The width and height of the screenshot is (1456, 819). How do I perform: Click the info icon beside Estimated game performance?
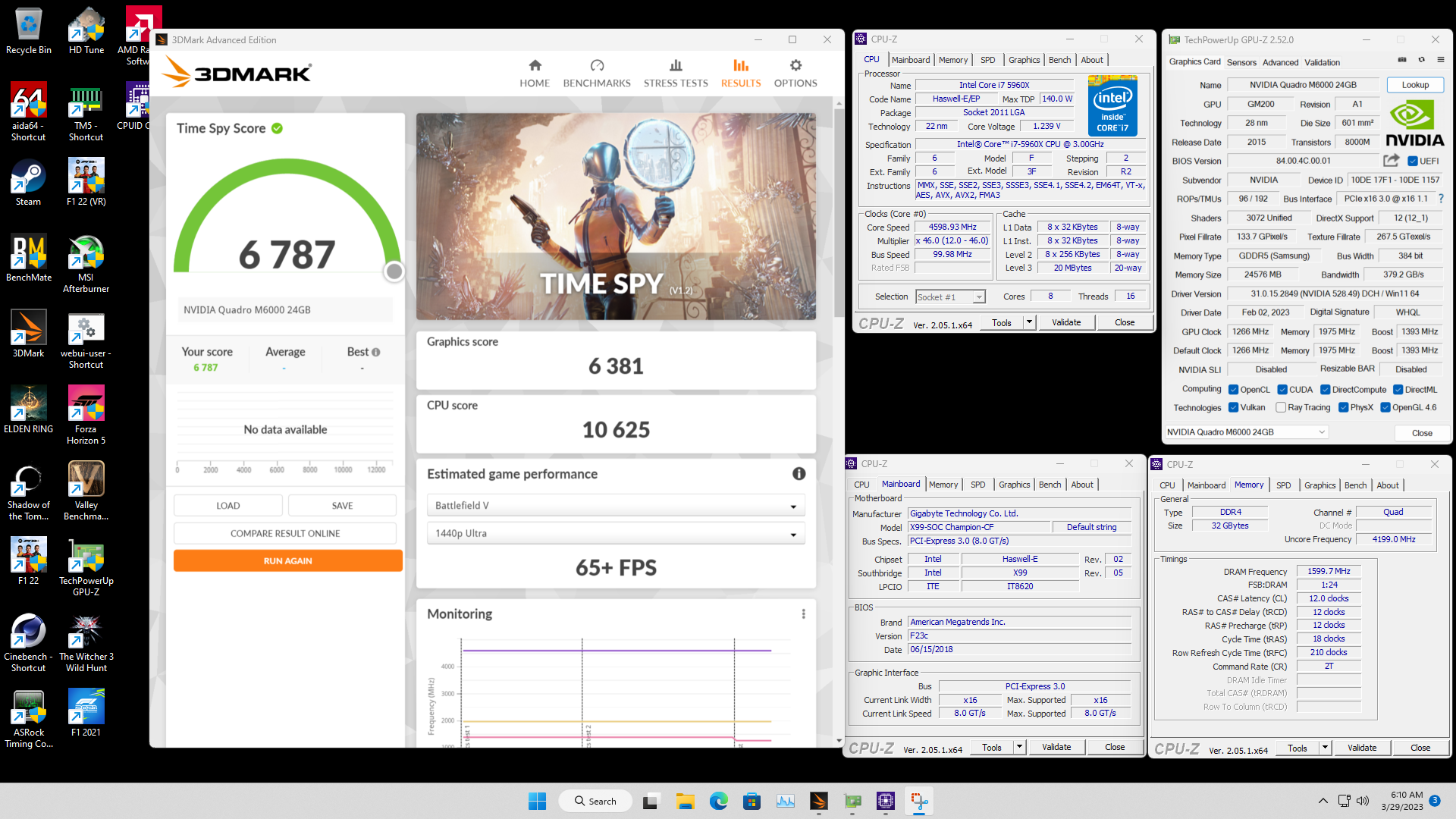tap(799, 474)
